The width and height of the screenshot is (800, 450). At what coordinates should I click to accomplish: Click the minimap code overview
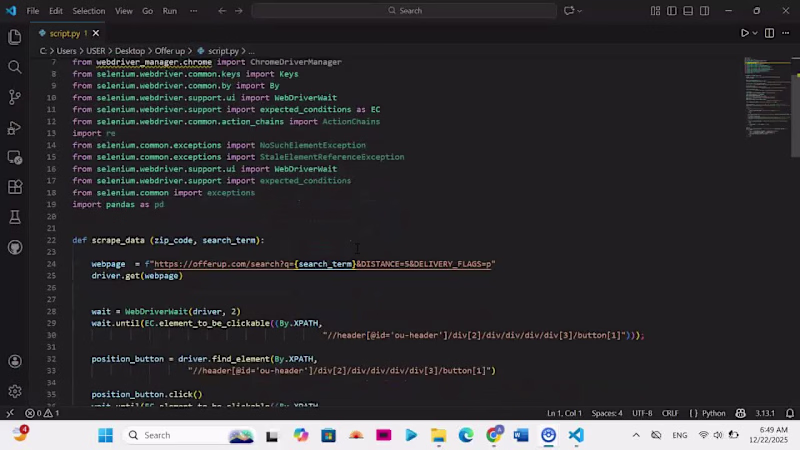765,97
